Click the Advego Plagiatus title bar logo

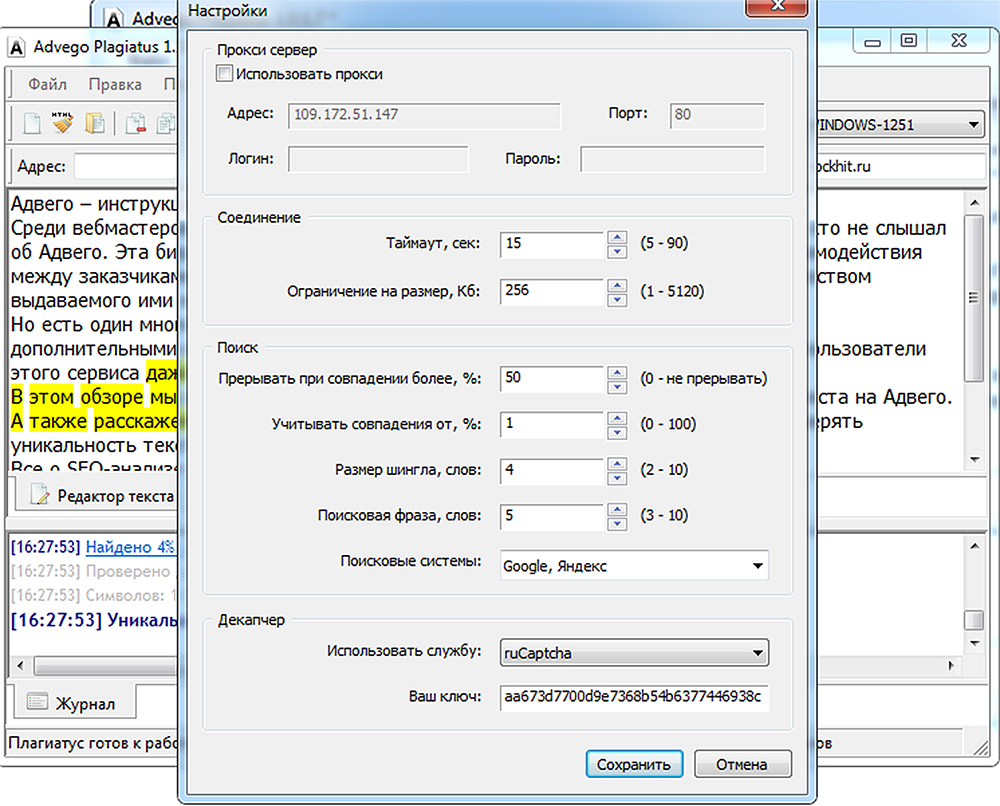point(17,47)
